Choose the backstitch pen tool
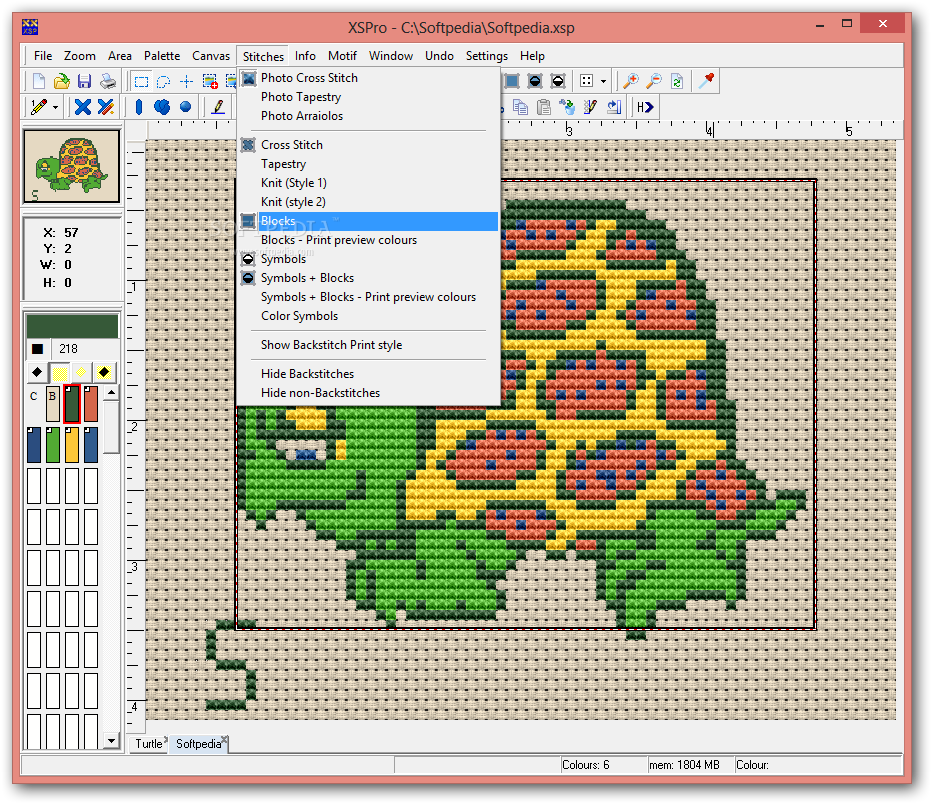The image size is (932, 804). (x=219, y=107)
